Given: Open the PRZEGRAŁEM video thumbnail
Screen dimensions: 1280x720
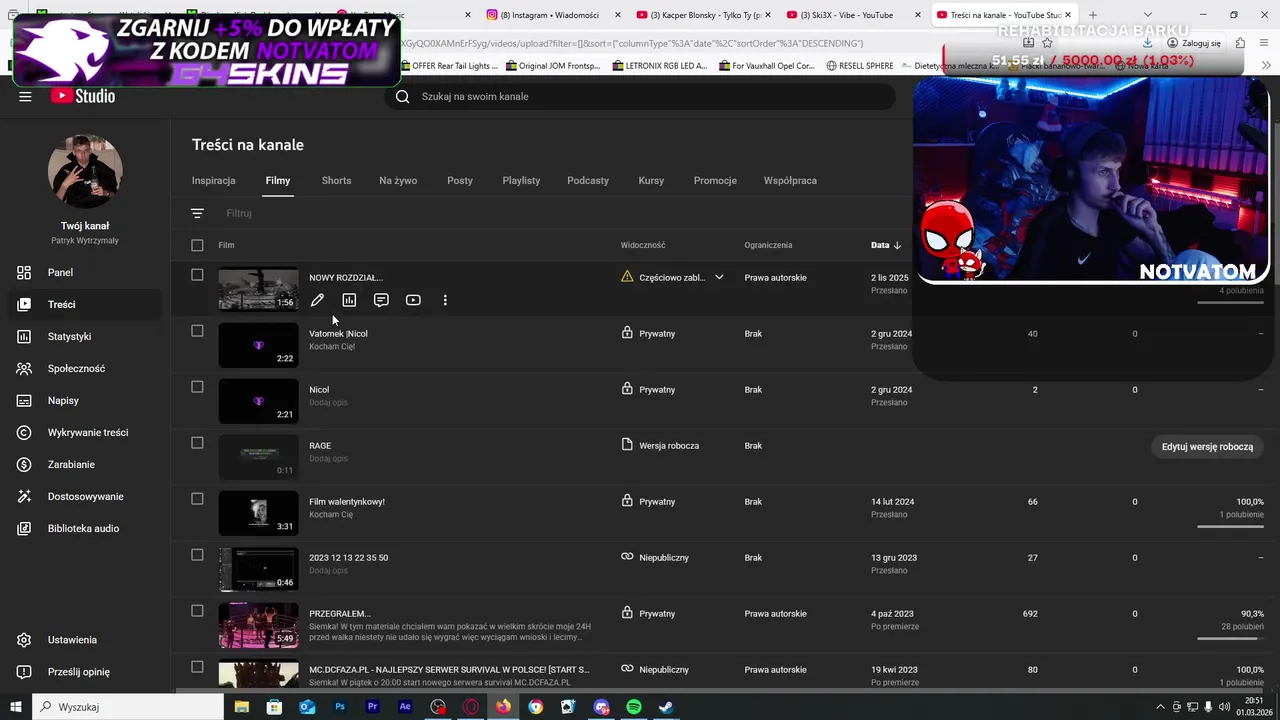Looking at the screenshot, I should [258, 625].
